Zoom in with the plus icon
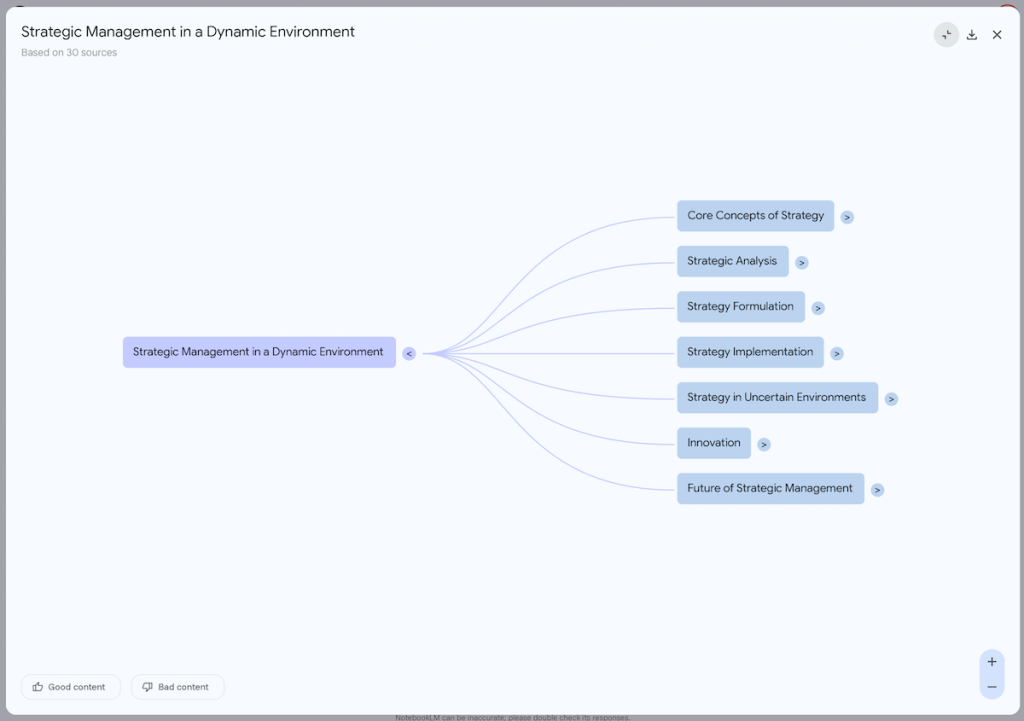1024x721 pixels. [x=992, y=662]
